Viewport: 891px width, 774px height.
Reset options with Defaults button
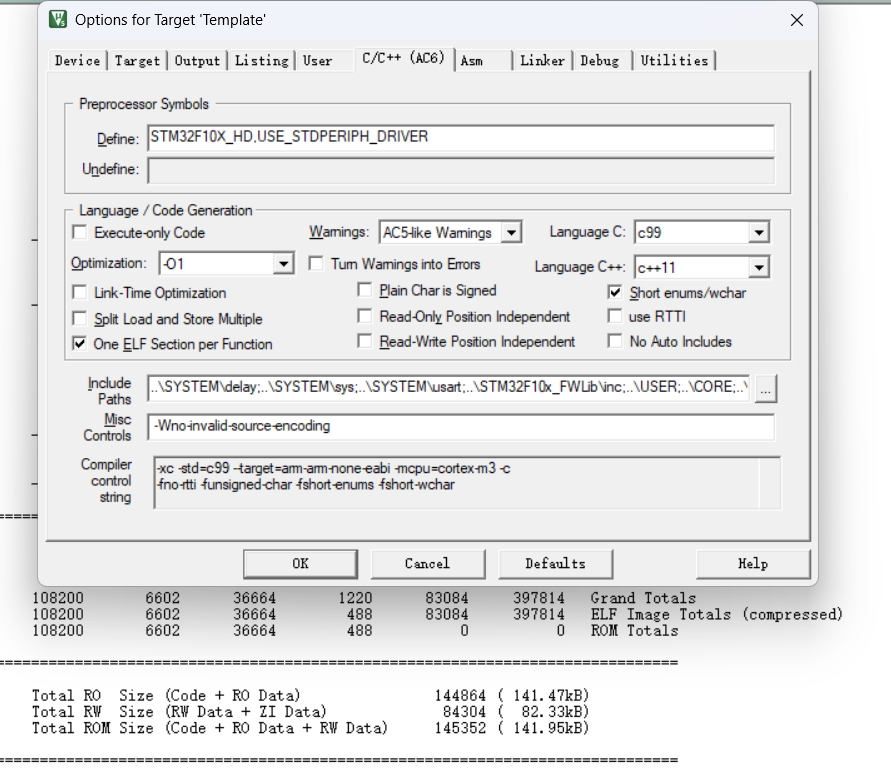[556, 564]
